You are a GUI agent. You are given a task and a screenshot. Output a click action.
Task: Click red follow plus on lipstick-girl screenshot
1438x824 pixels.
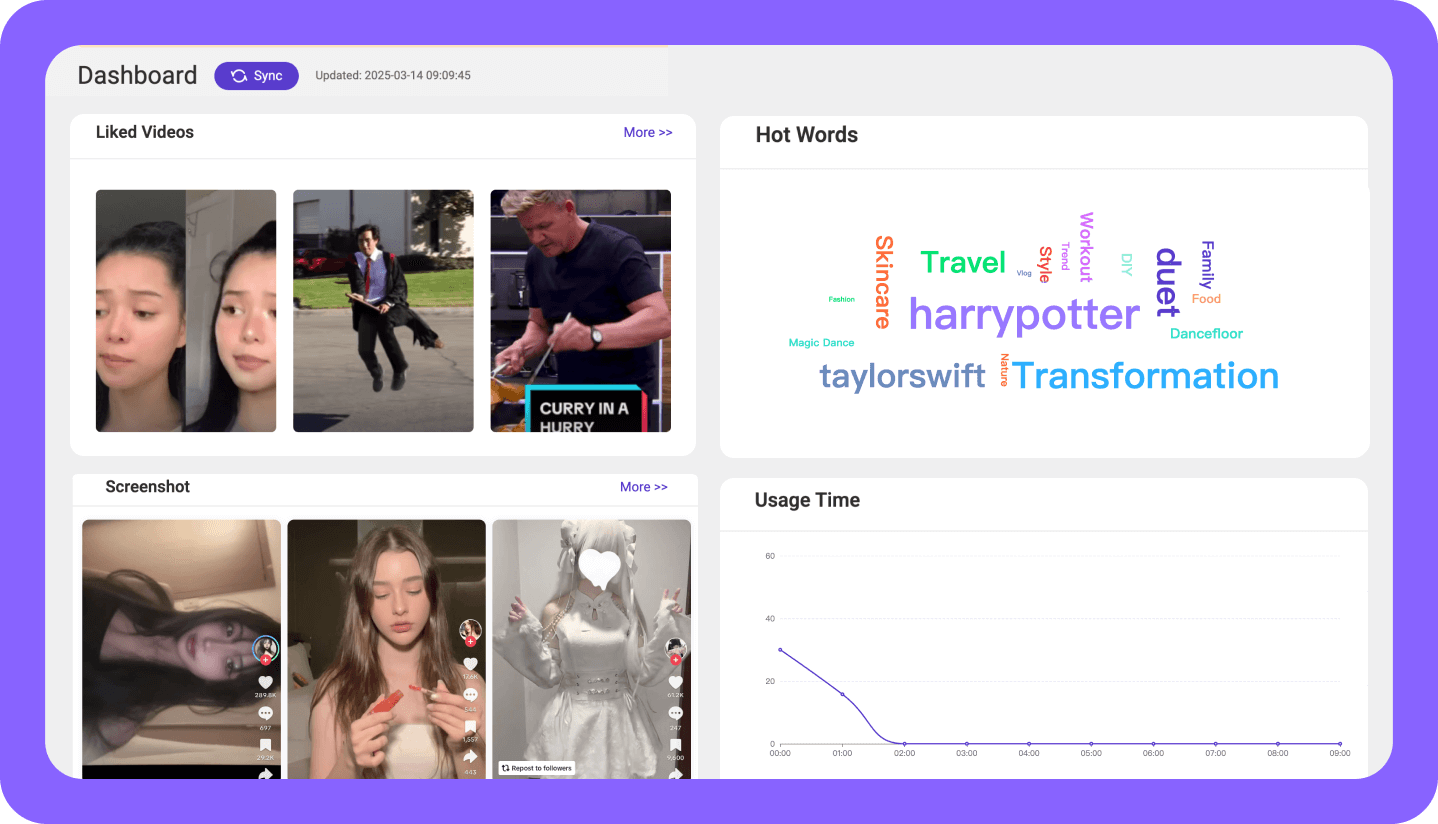point(470,642)
